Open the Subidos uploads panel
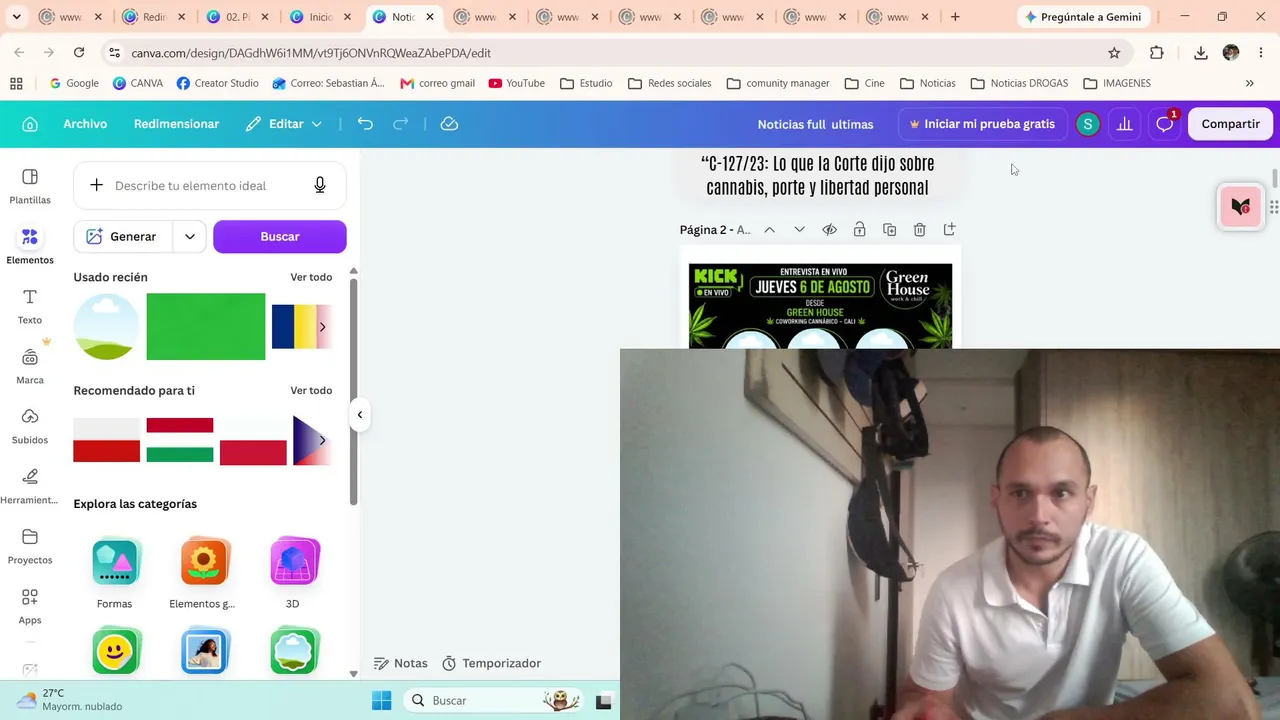This screenshot has height=720, width=1280. point(30,426)
